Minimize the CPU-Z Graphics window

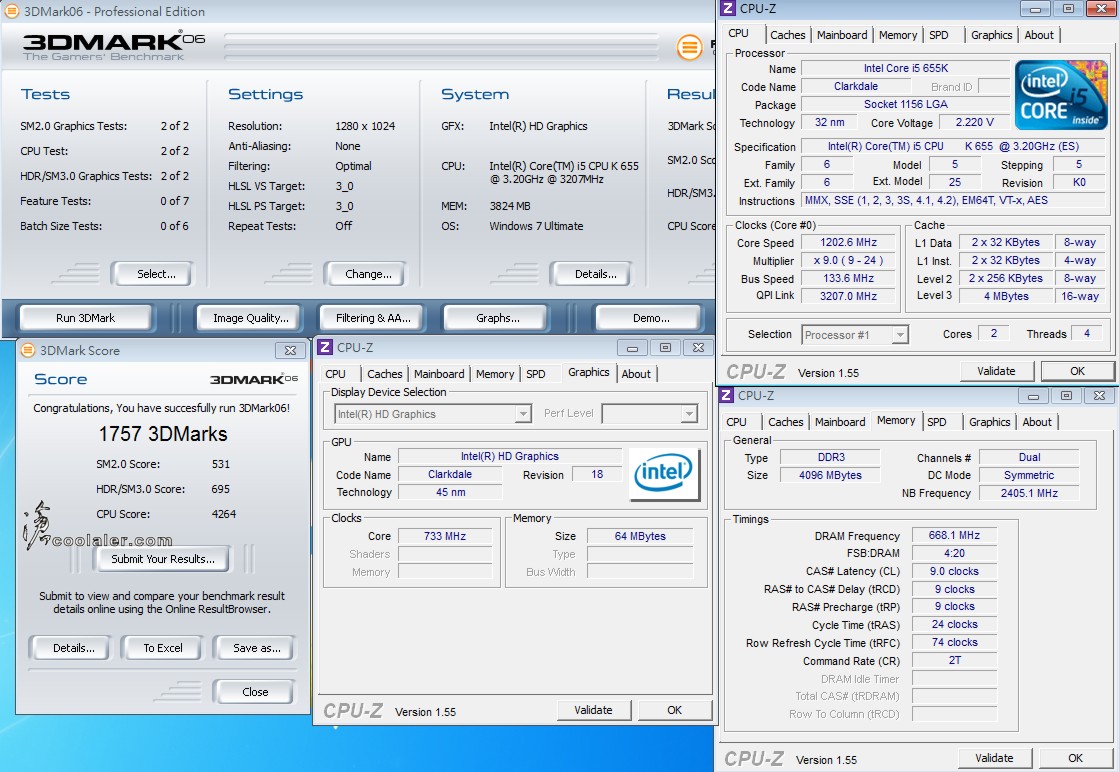tap(632, 347)
